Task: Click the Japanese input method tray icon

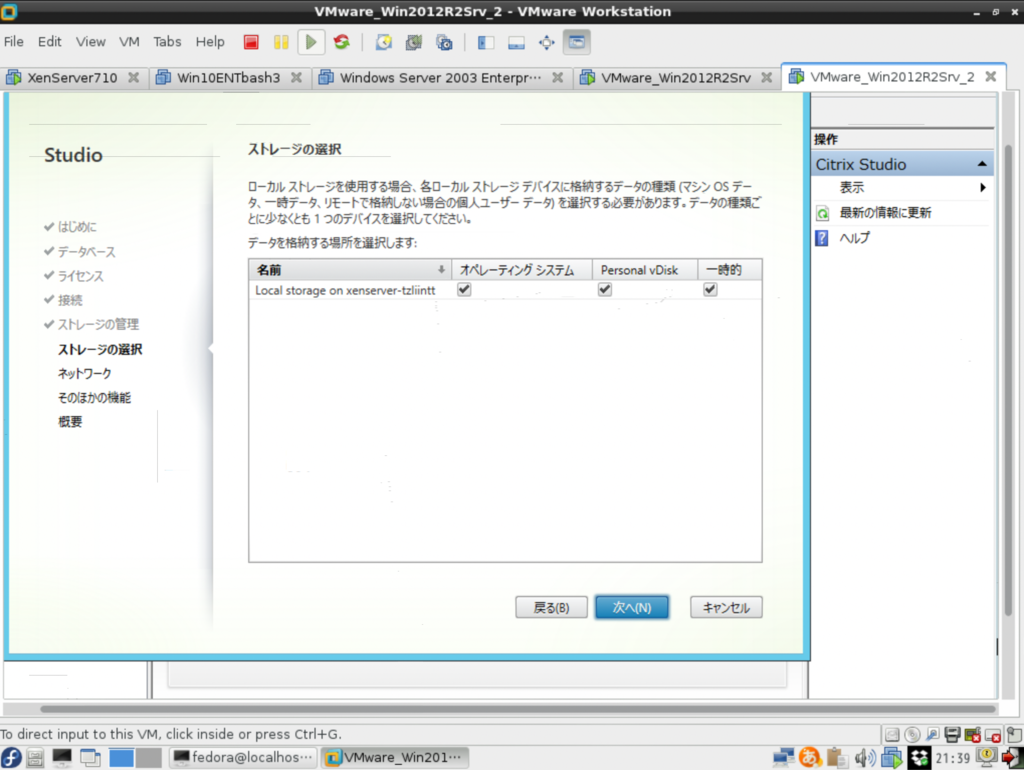Action: coord(810,758)
